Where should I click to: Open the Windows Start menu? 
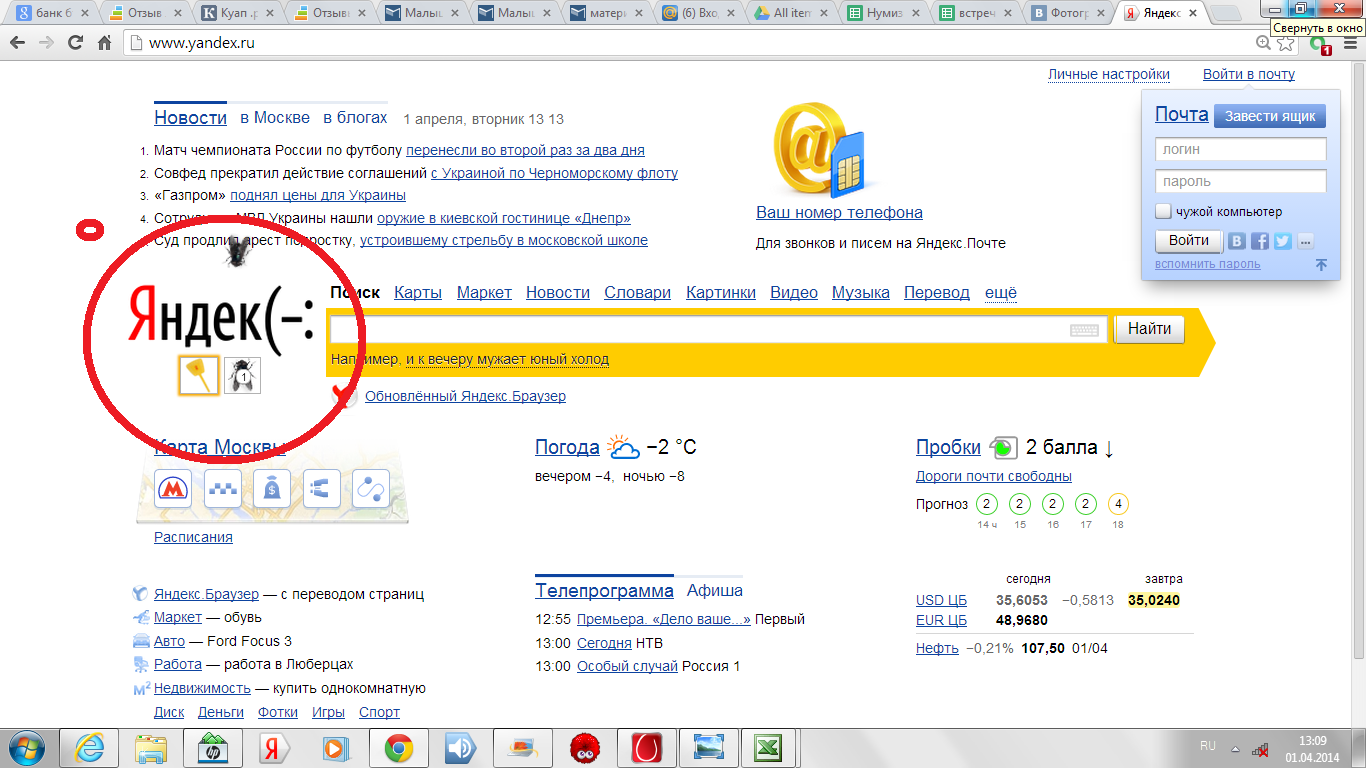(x=27, y=747)
